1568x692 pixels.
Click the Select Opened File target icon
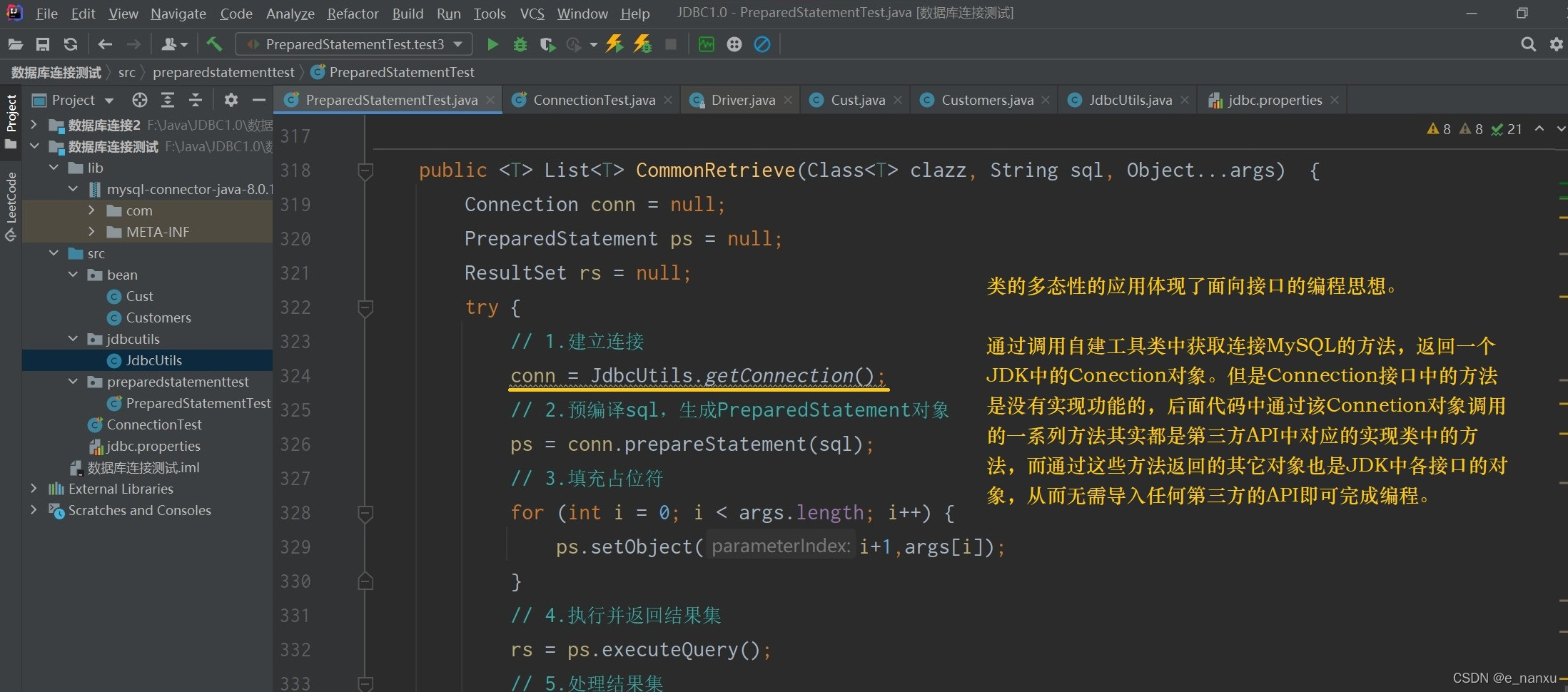click(140, 100)
